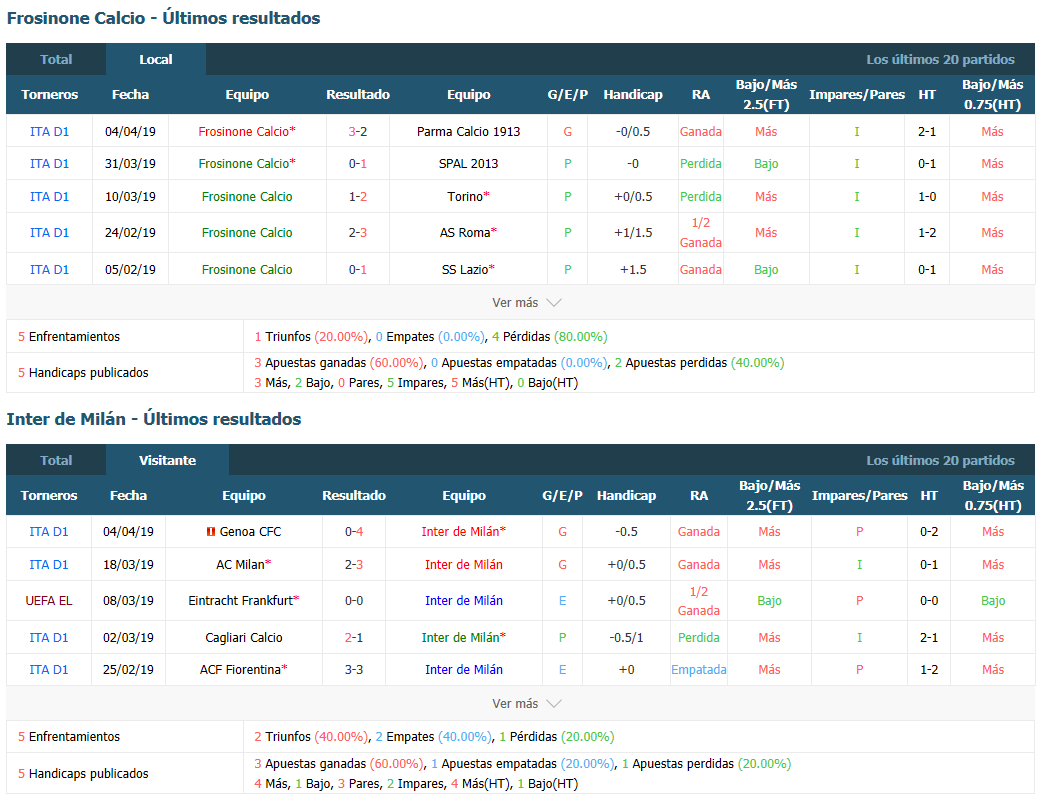Click the date 08/03/19

(128, 601)
